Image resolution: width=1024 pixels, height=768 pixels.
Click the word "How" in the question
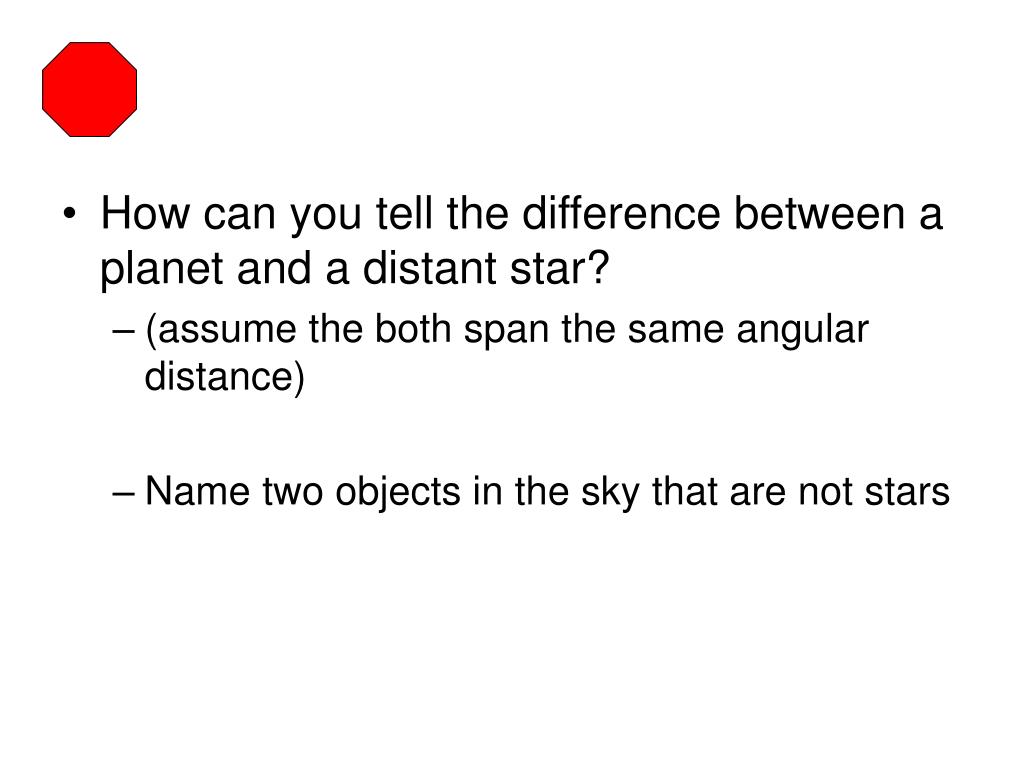click(x=145, y=213)
